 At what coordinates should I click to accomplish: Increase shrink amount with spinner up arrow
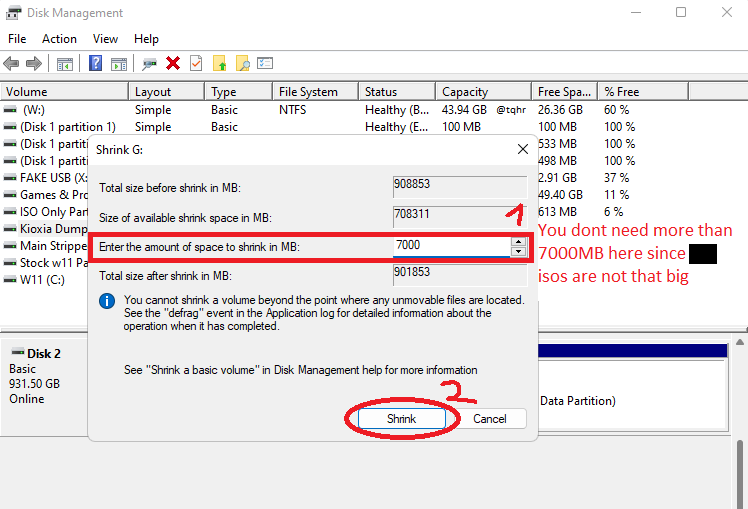pos(518,241)
